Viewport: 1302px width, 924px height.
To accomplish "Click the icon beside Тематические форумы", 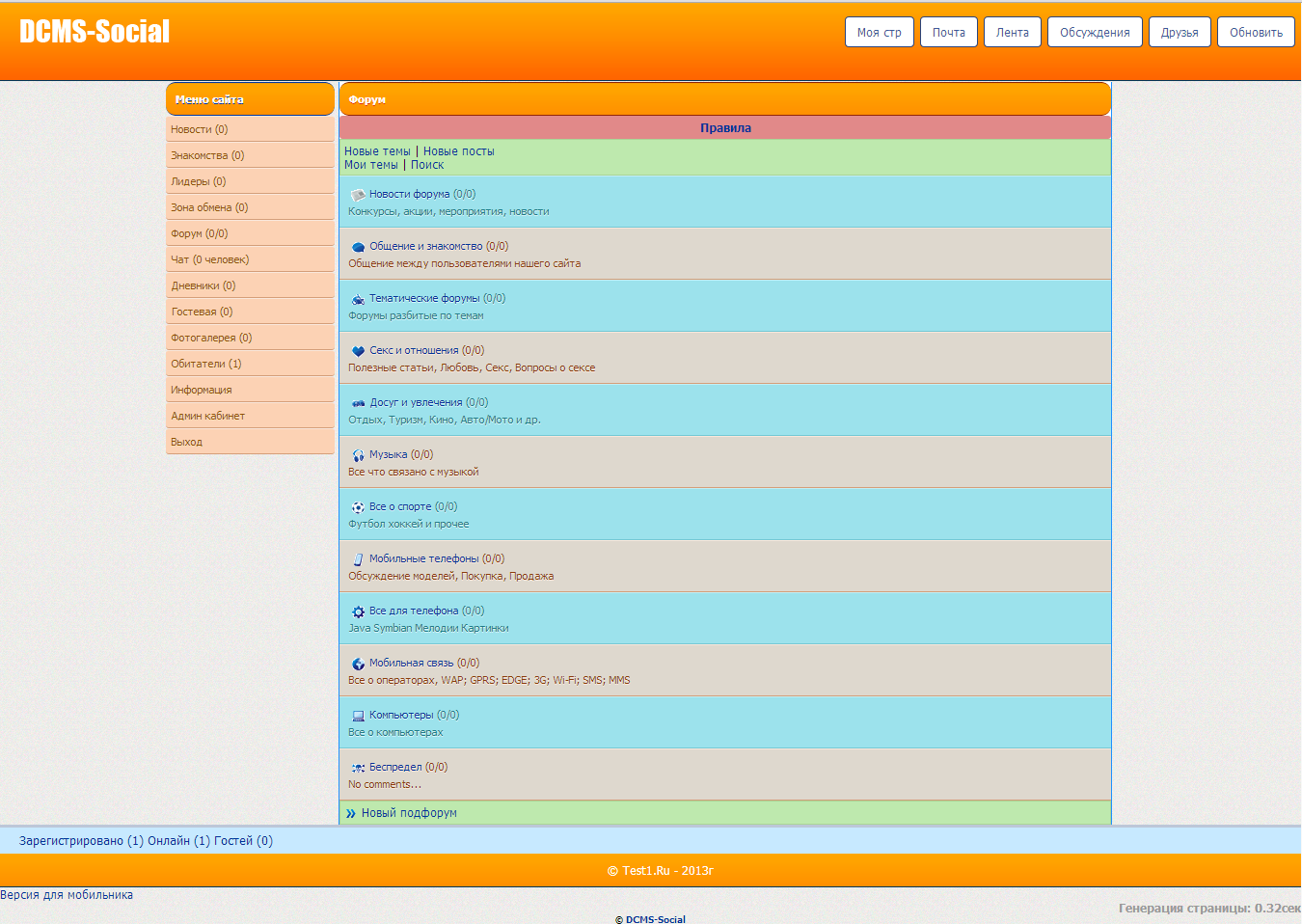I will click(358, 299).
